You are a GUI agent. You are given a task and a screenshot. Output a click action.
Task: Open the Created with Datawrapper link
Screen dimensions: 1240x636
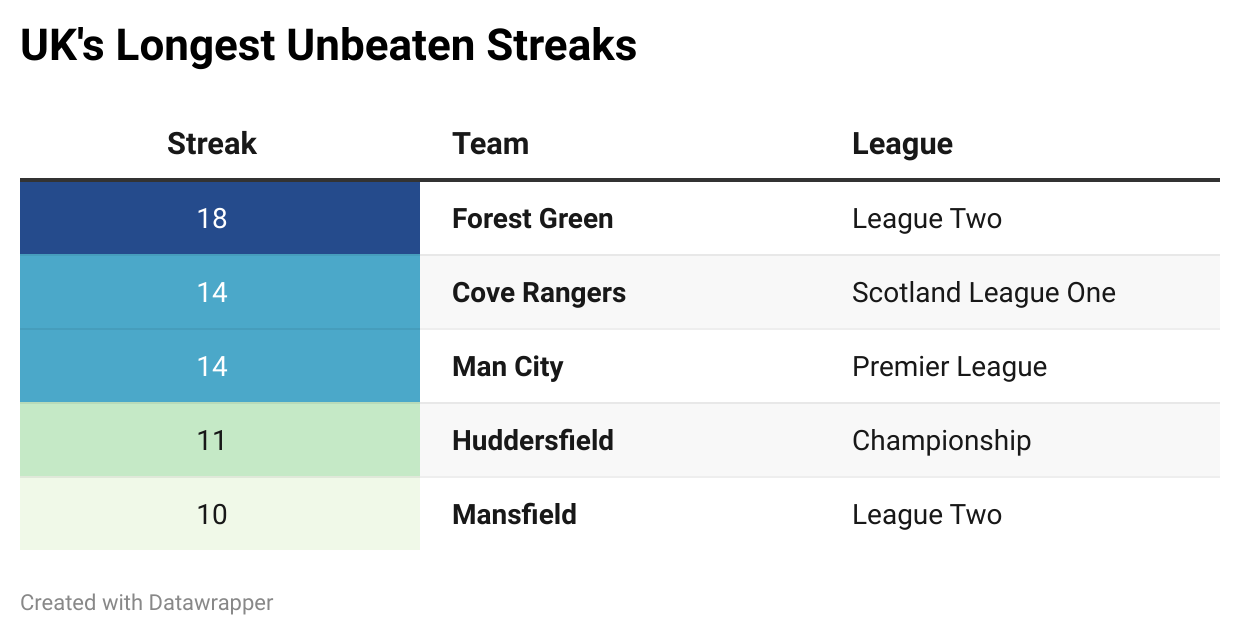[x=147, y=602]
